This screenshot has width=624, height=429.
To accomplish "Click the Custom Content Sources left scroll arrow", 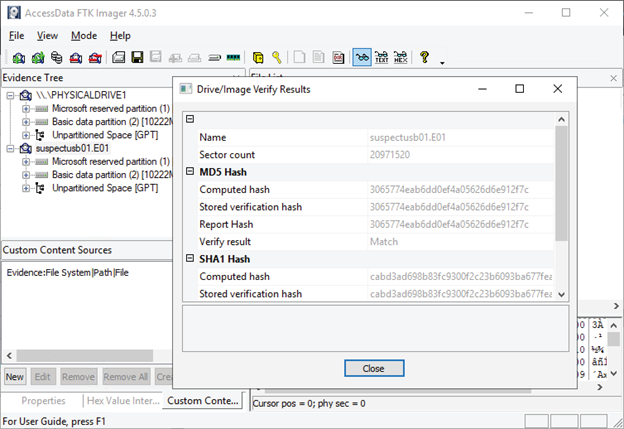I will point(9,355).
